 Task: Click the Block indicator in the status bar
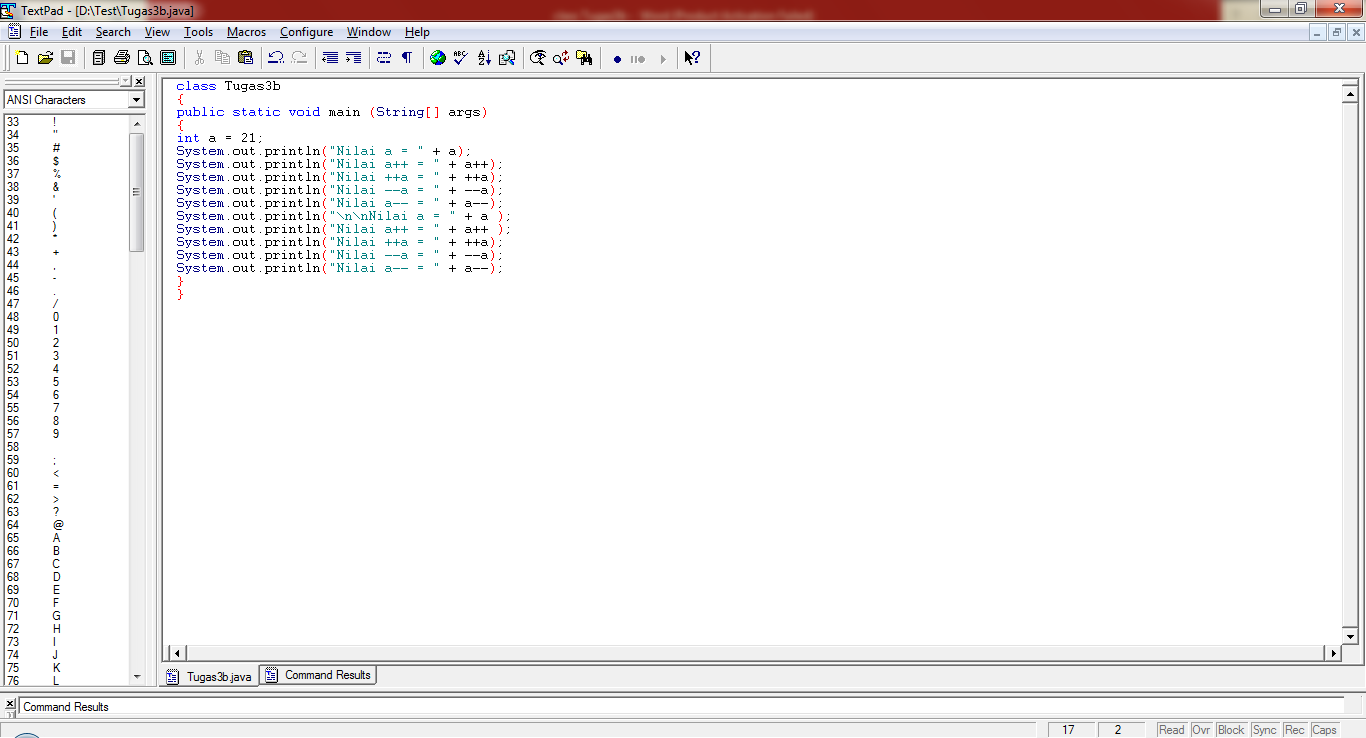point(1231,730)
